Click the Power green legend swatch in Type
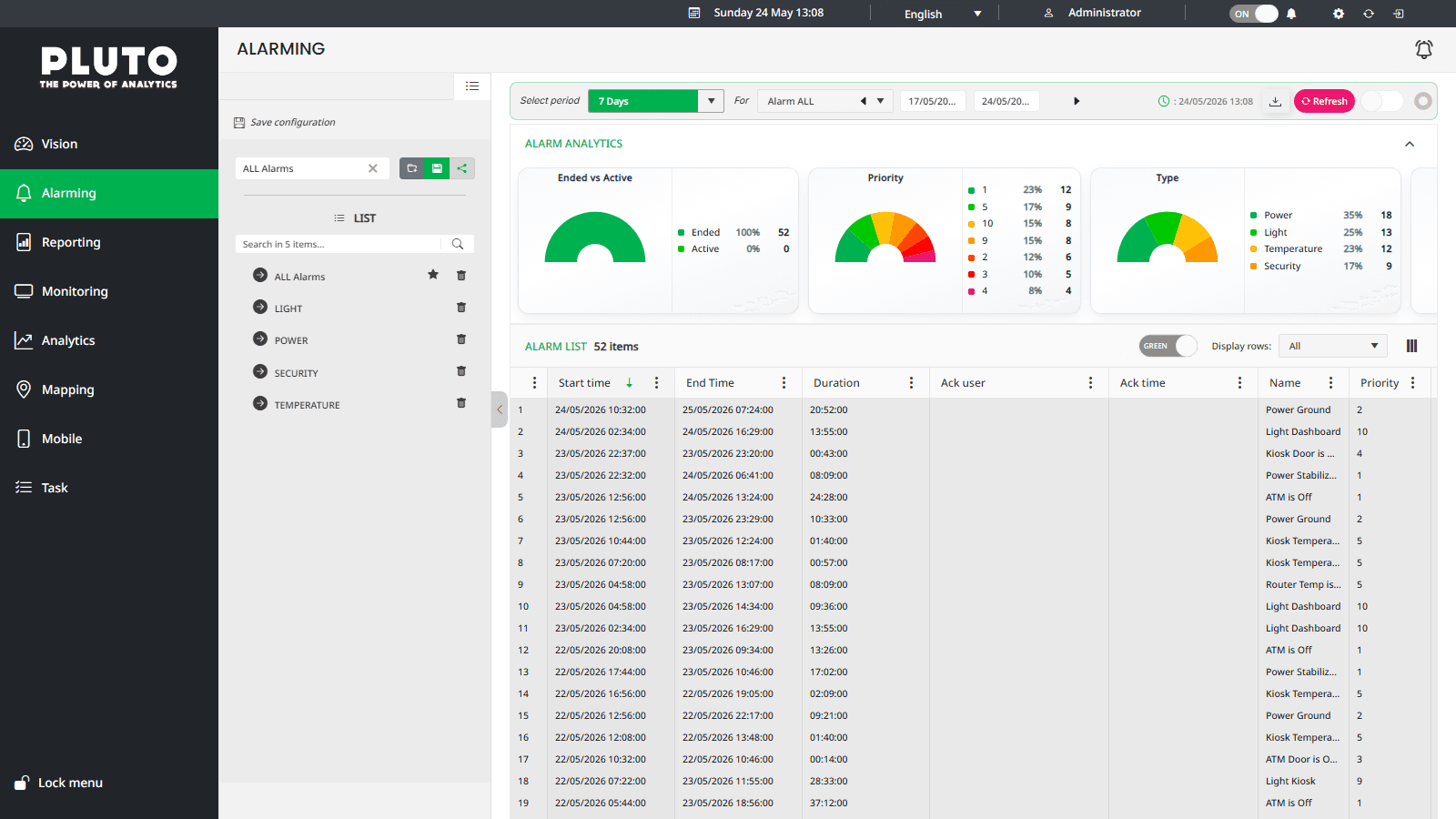 (1254, 216)
